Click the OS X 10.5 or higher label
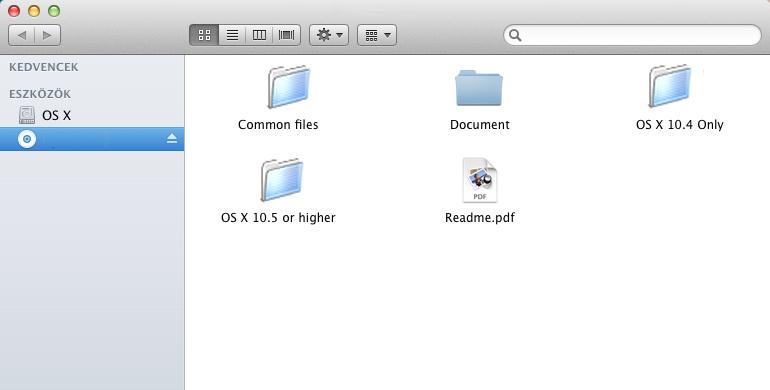The width and height of the screenshot is (770, 390). click(278, 218)
